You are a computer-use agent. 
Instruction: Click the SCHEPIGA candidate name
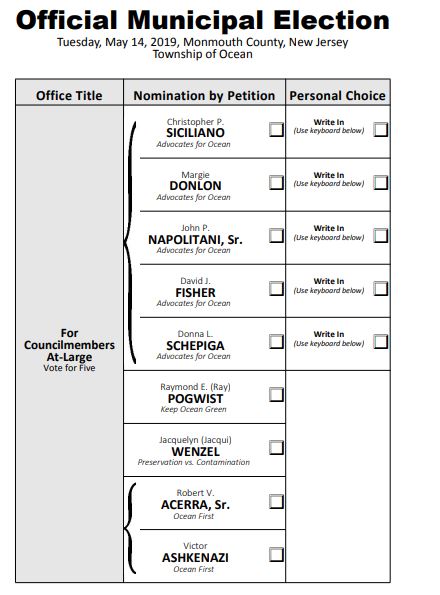point(195,345)
